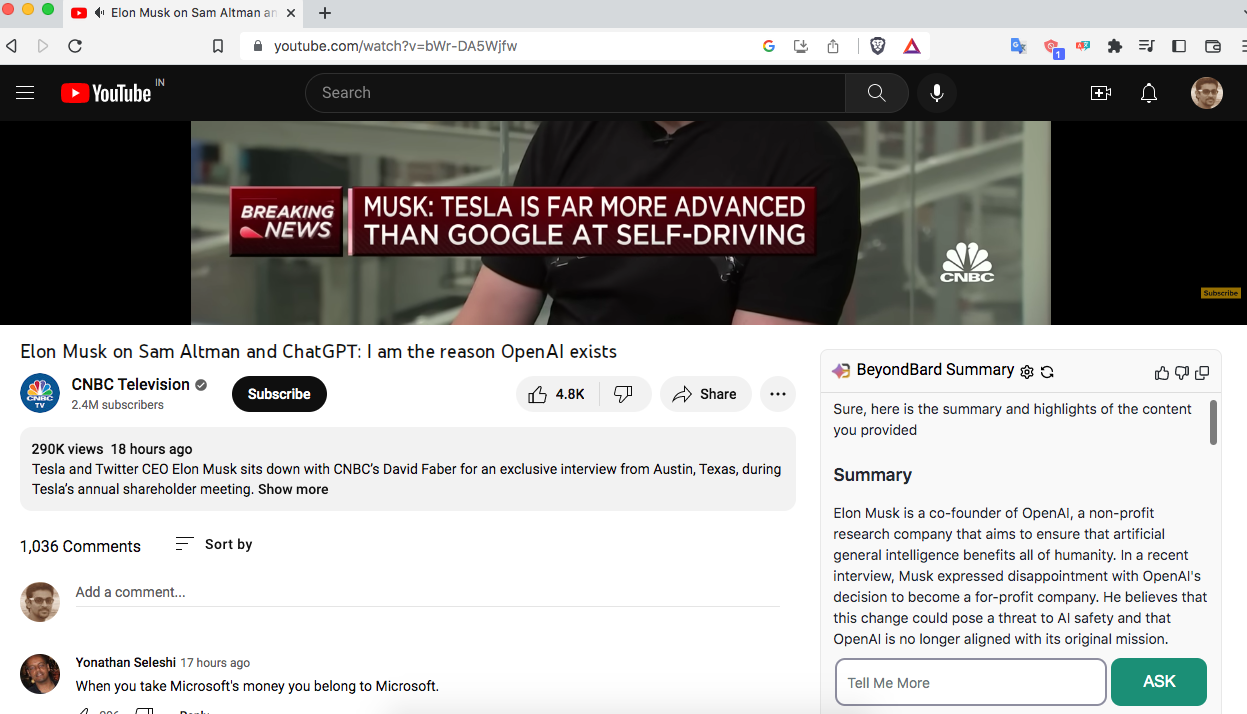Click the video title text
Viewport: 1247px width, 714px height.
[319, 351]
